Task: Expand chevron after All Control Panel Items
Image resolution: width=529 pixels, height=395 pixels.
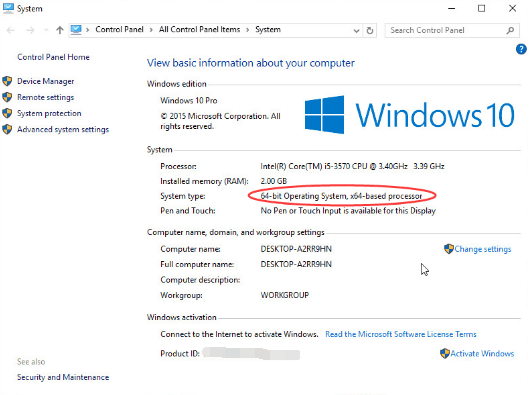Action: click(248, 30)
